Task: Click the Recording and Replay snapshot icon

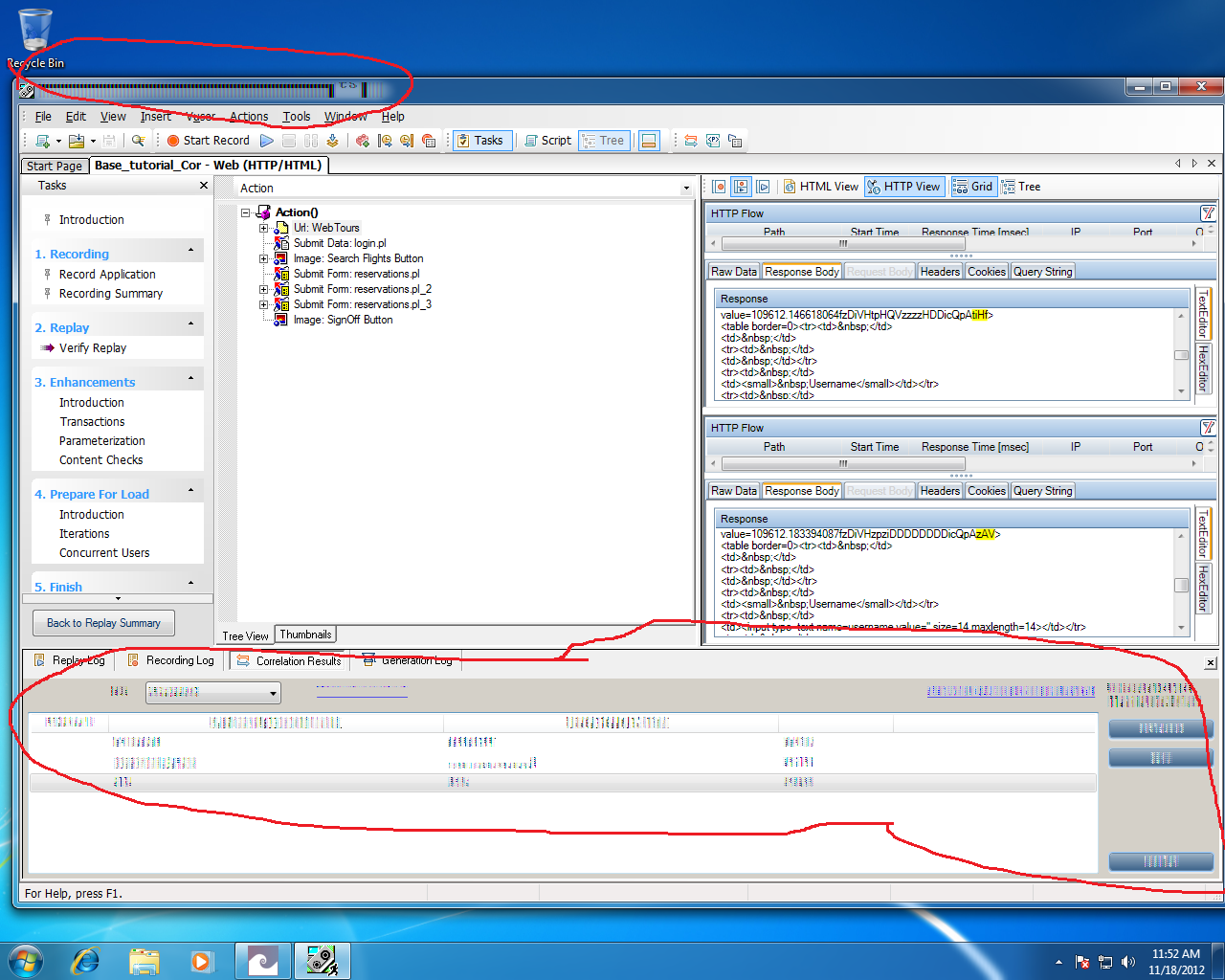Action: [741, 187]
